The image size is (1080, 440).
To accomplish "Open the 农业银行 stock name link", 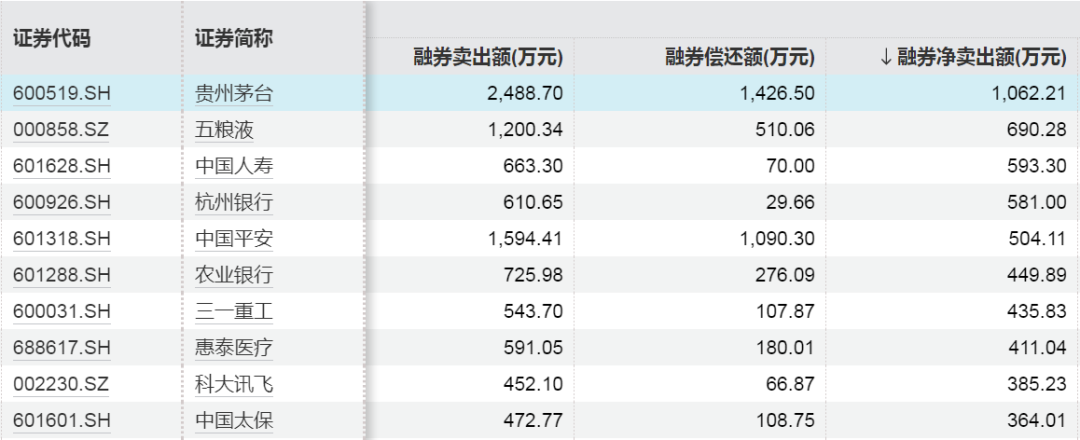I will click(234, 275).
